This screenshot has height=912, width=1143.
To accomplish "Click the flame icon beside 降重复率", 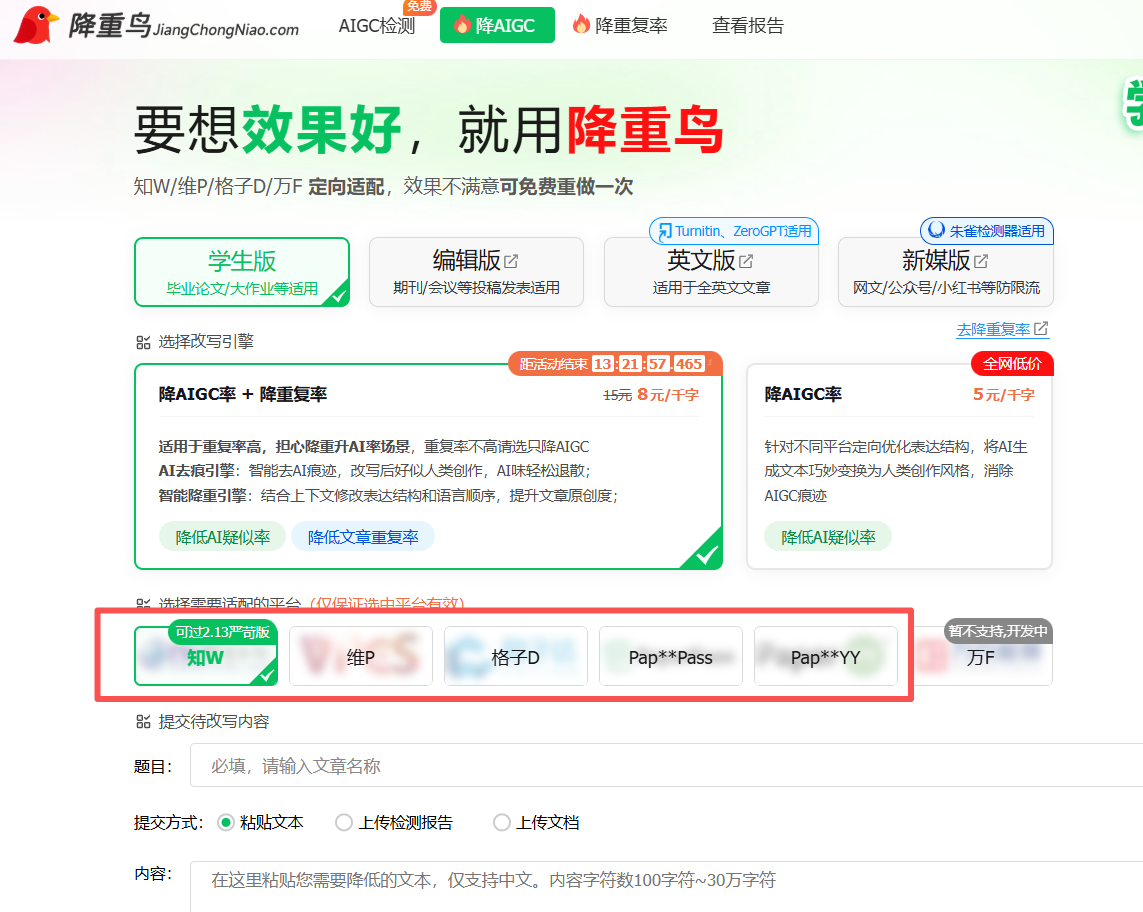I will pyautogui.click(x=581, y=24).
